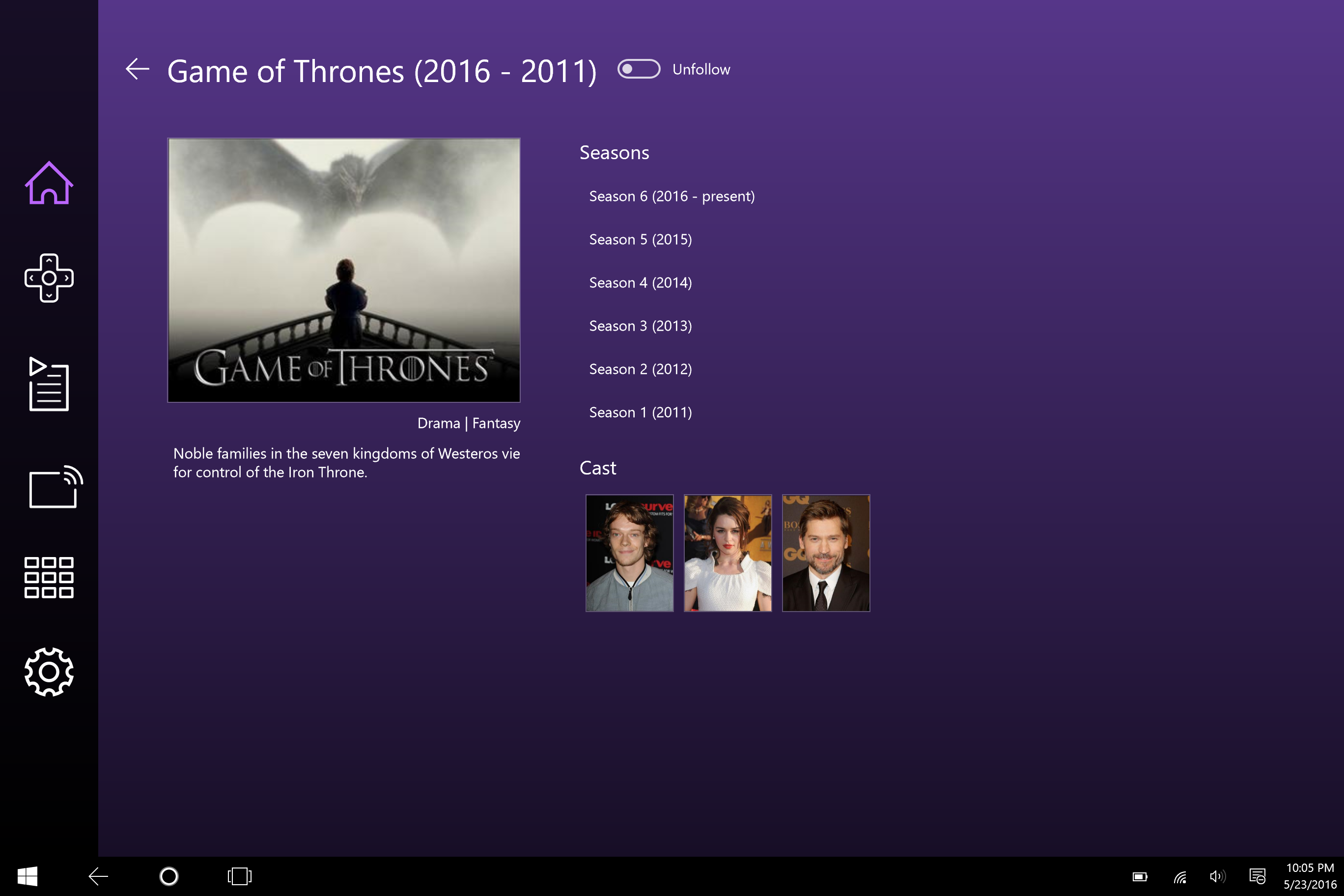Image resolution: width=1344 pixels, height=896 pixels.
Task: Open Season 6 (2016 - present)
Action: [672, 196]
